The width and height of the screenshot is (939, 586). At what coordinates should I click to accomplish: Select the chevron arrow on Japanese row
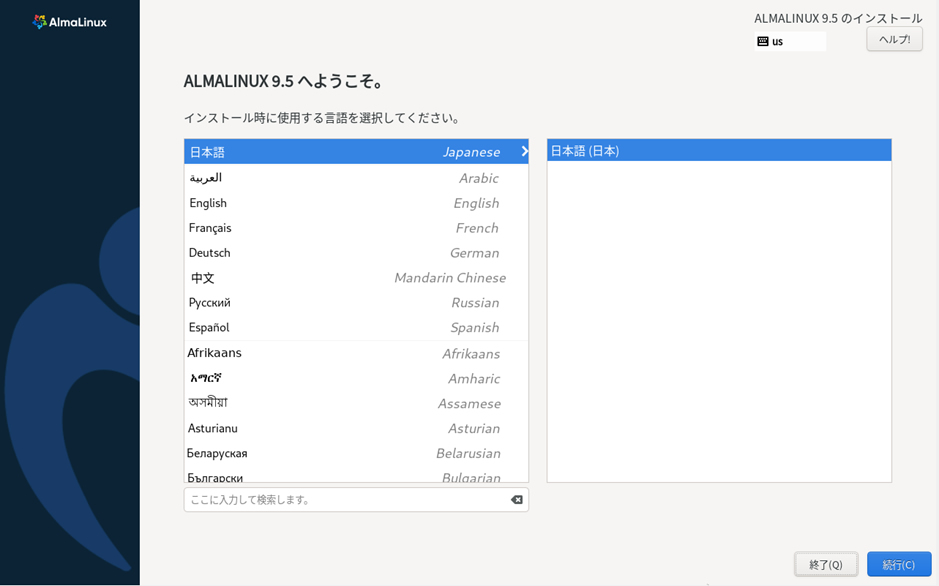[524, 151]
